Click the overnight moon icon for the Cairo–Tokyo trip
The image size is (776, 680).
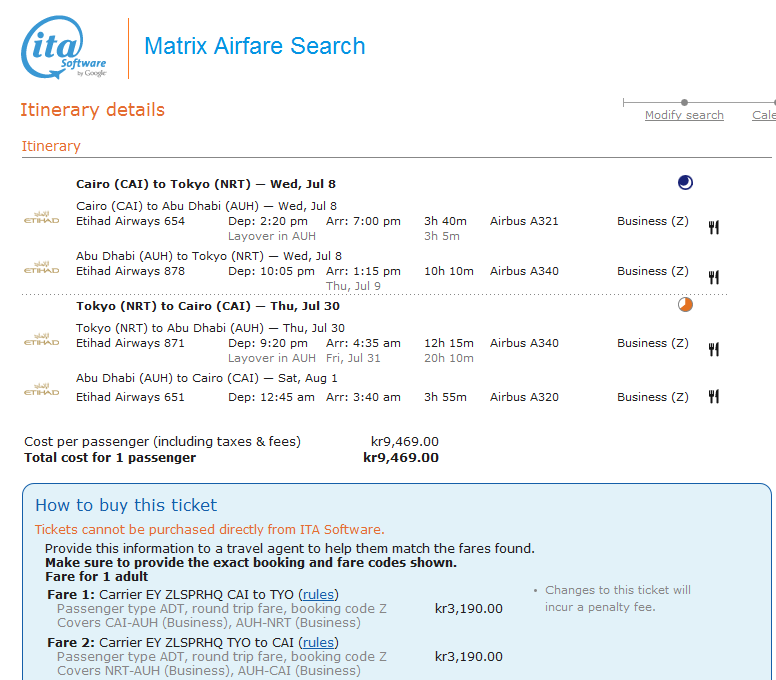point(685,183)
